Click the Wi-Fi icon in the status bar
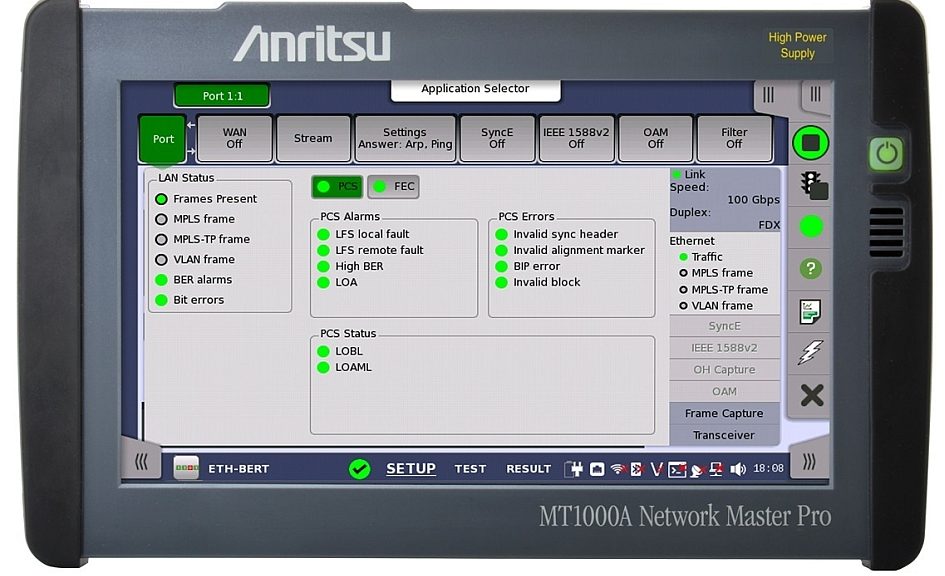 click(616, 468)
